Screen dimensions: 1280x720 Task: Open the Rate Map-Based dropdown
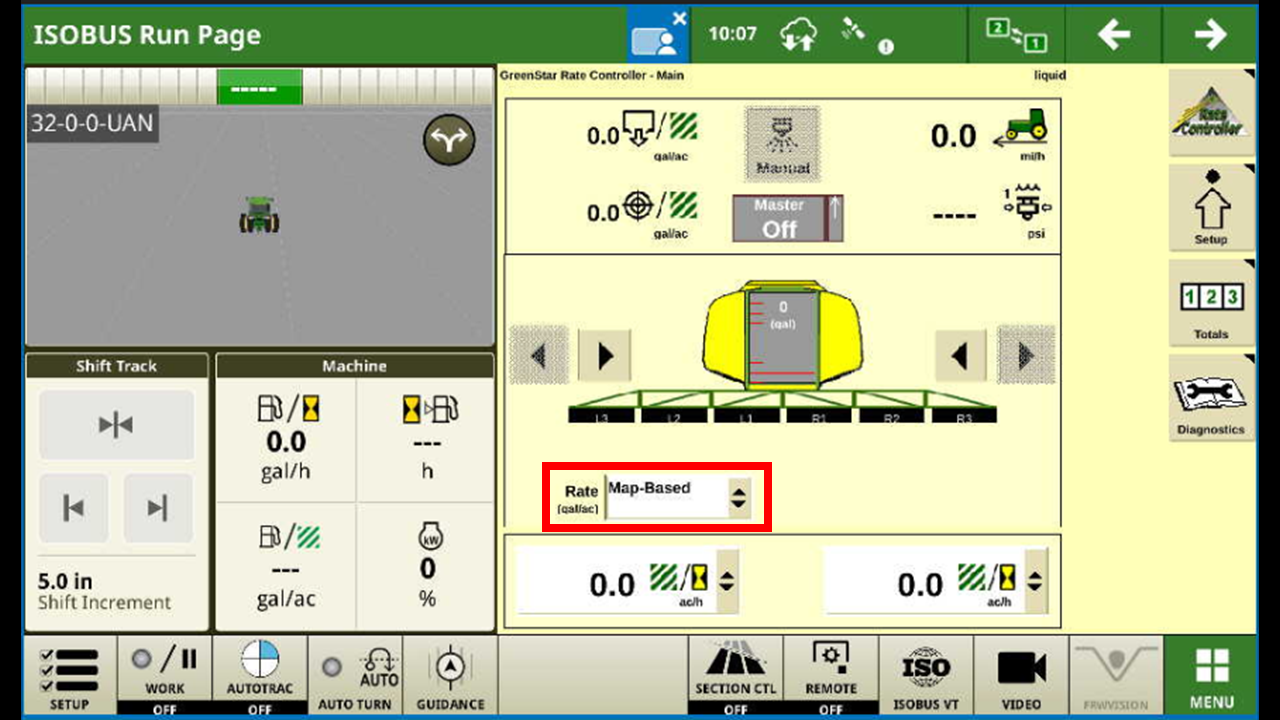click(678, 497)
